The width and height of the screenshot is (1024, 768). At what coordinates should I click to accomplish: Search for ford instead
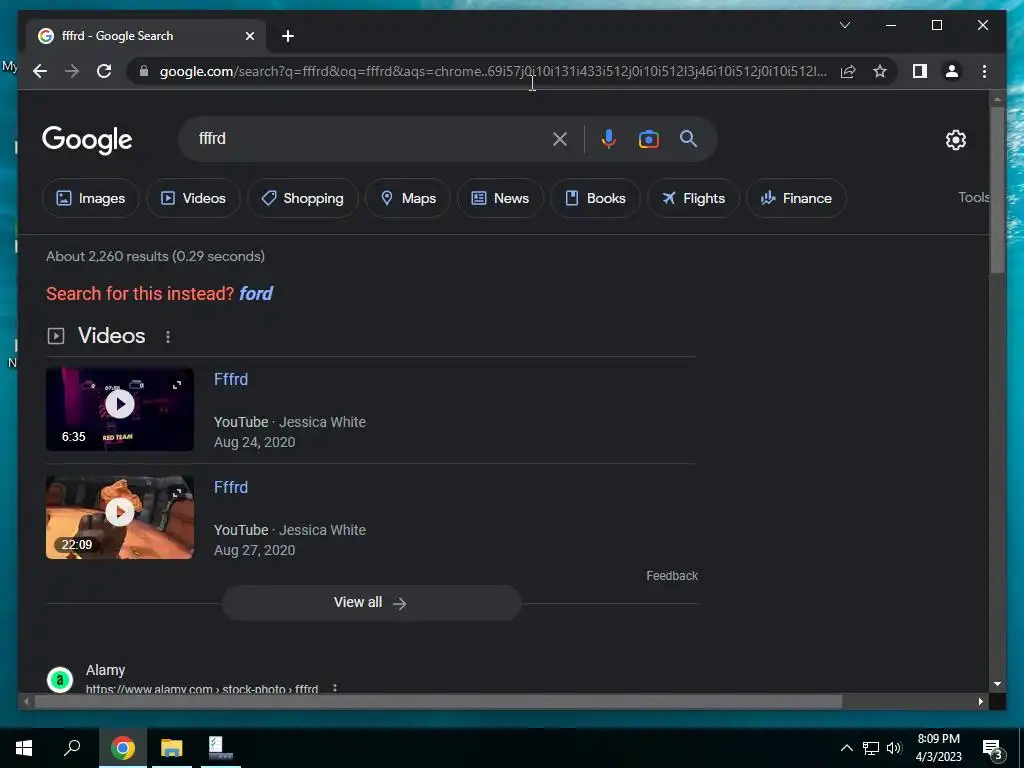(x=256, y=294)
